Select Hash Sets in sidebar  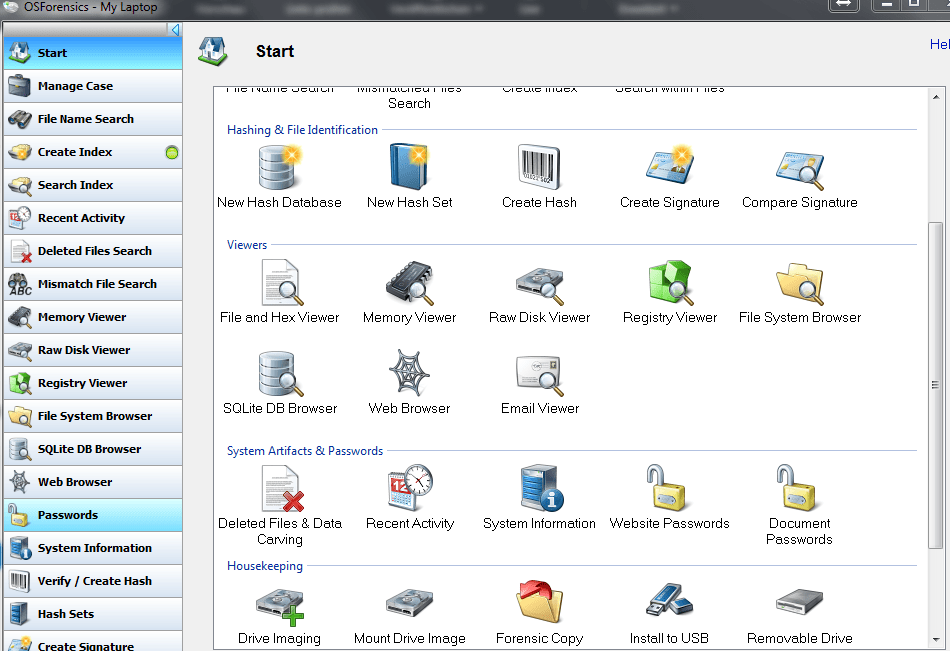pyautogui.click(x=93, y=614)
